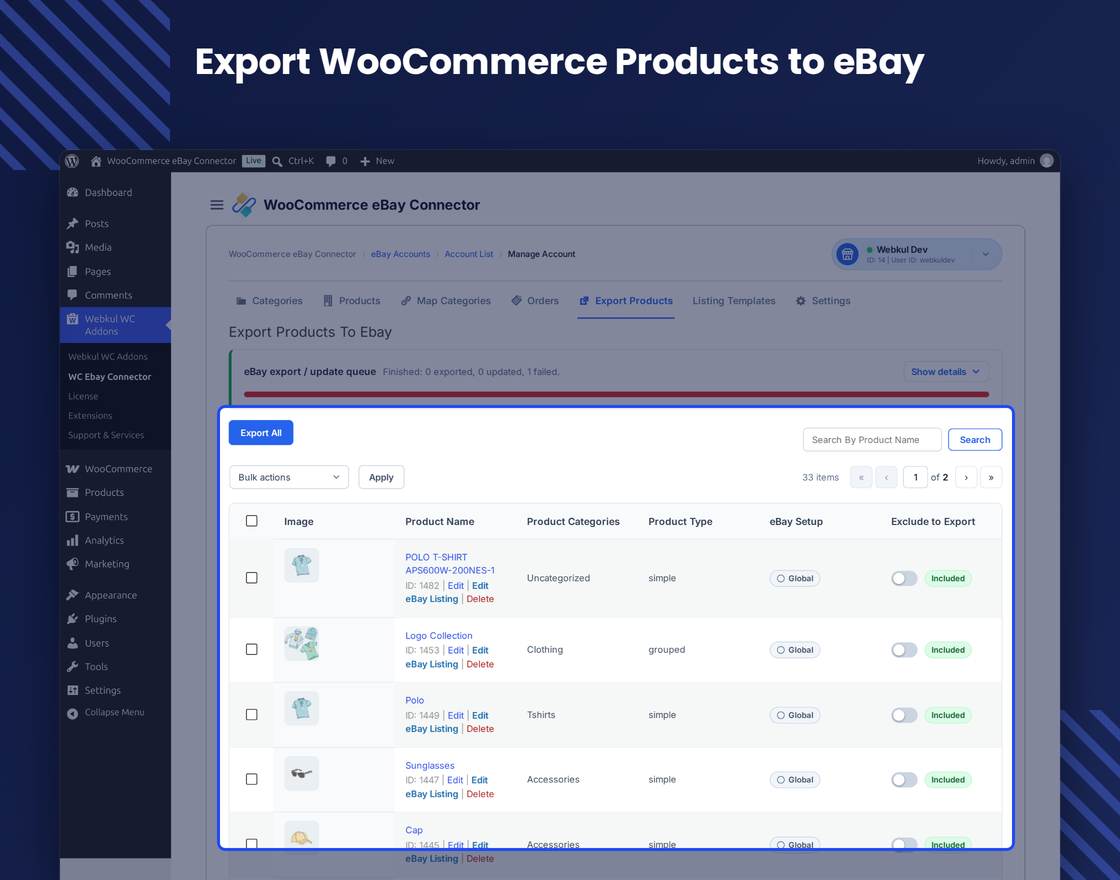Check the Sunglasses row checkbox
This screenshot has height=880, width=1120.
251,779
